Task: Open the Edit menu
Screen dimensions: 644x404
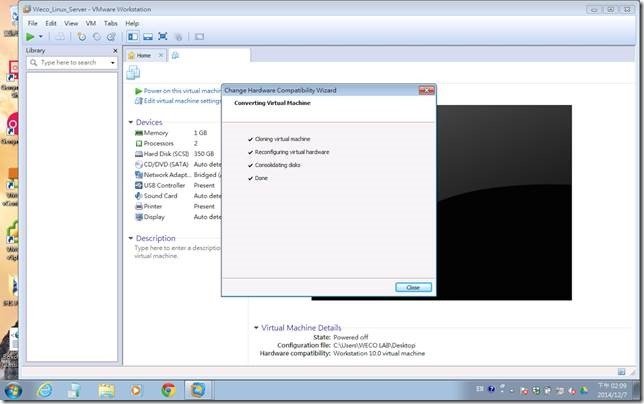Action: point(51,23)
